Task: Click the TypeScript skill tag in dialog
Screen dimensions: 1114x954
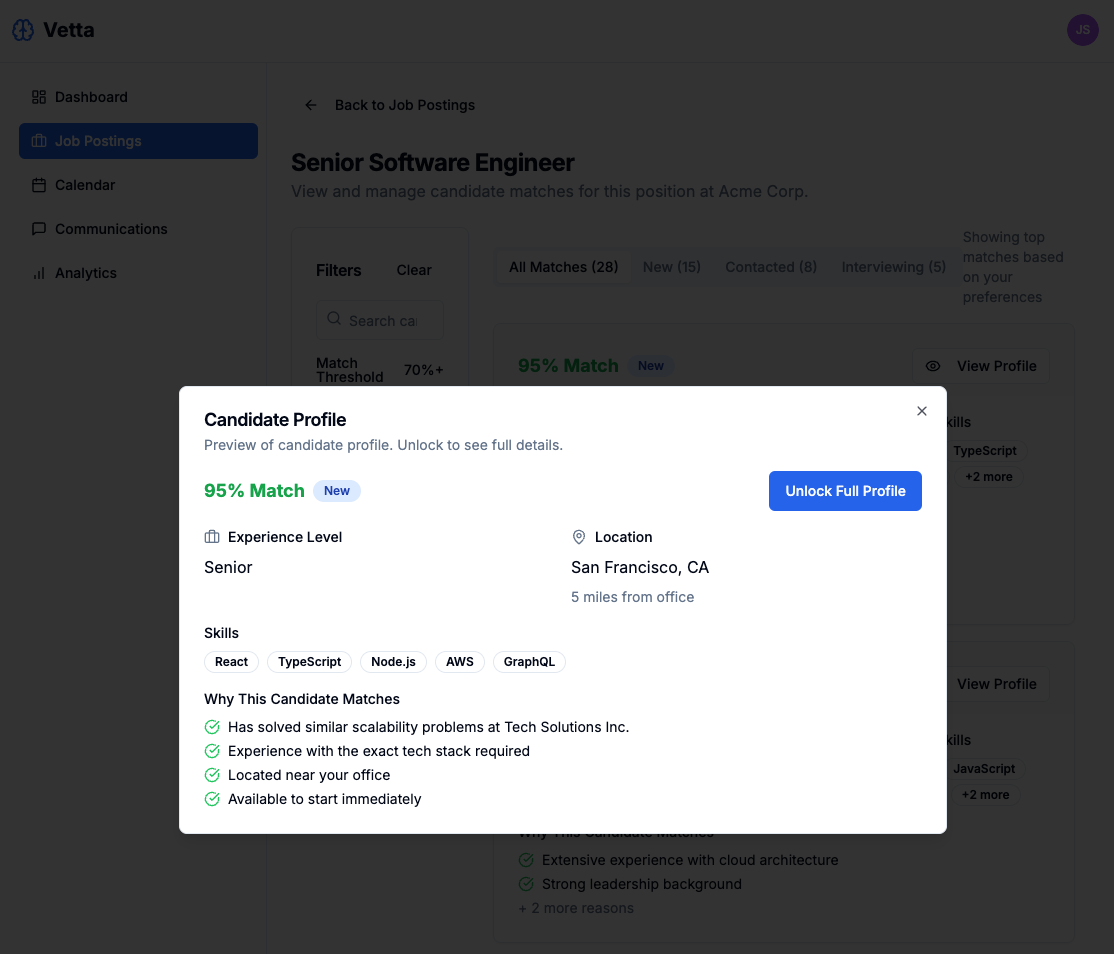Action: [309, 662]
